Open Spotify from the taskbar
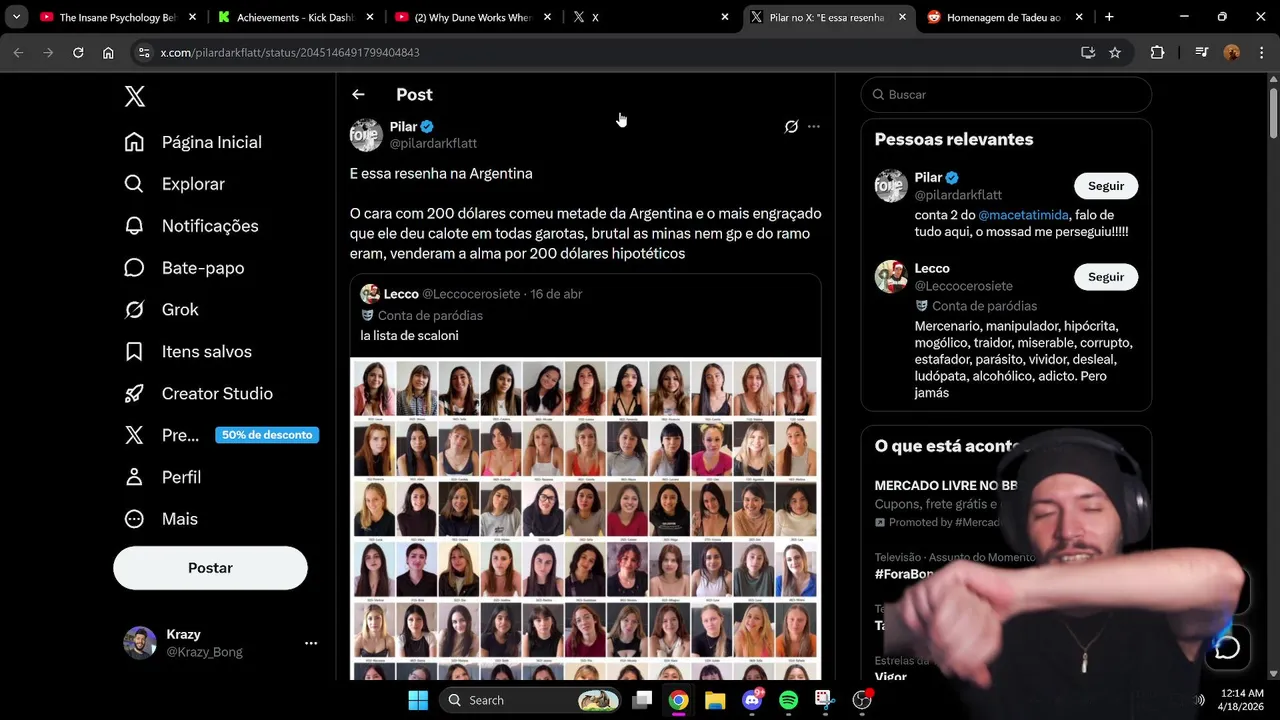 788,700
